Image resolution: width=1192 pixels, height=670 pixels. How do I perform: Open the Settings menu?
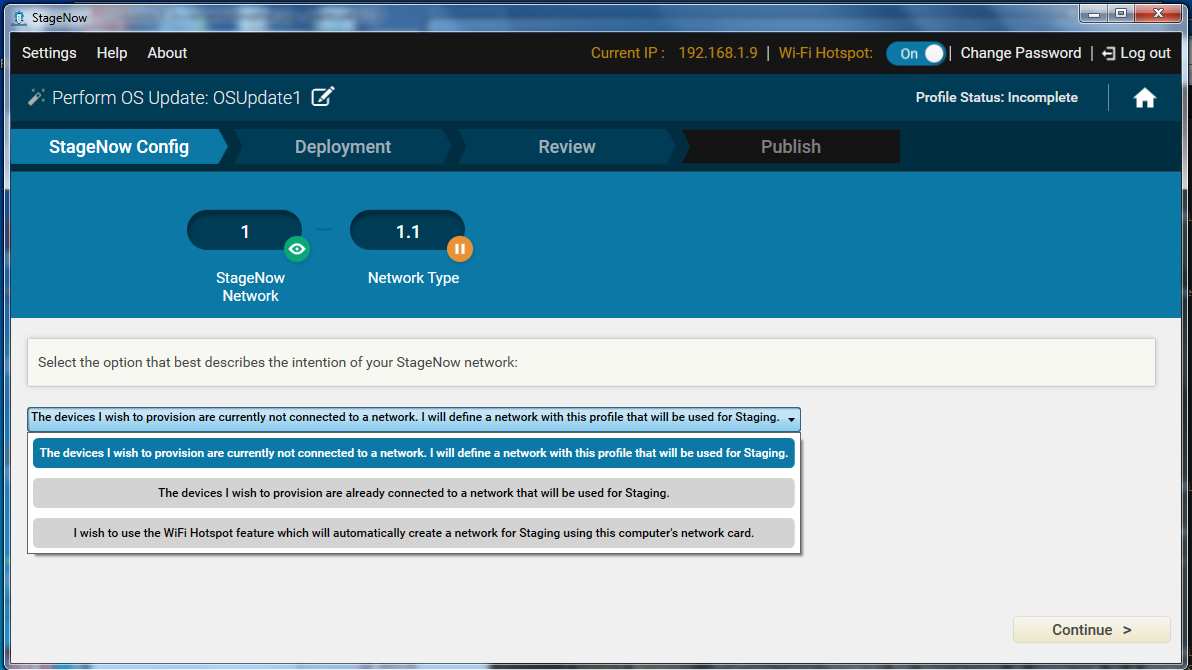[x=49, y=53]
